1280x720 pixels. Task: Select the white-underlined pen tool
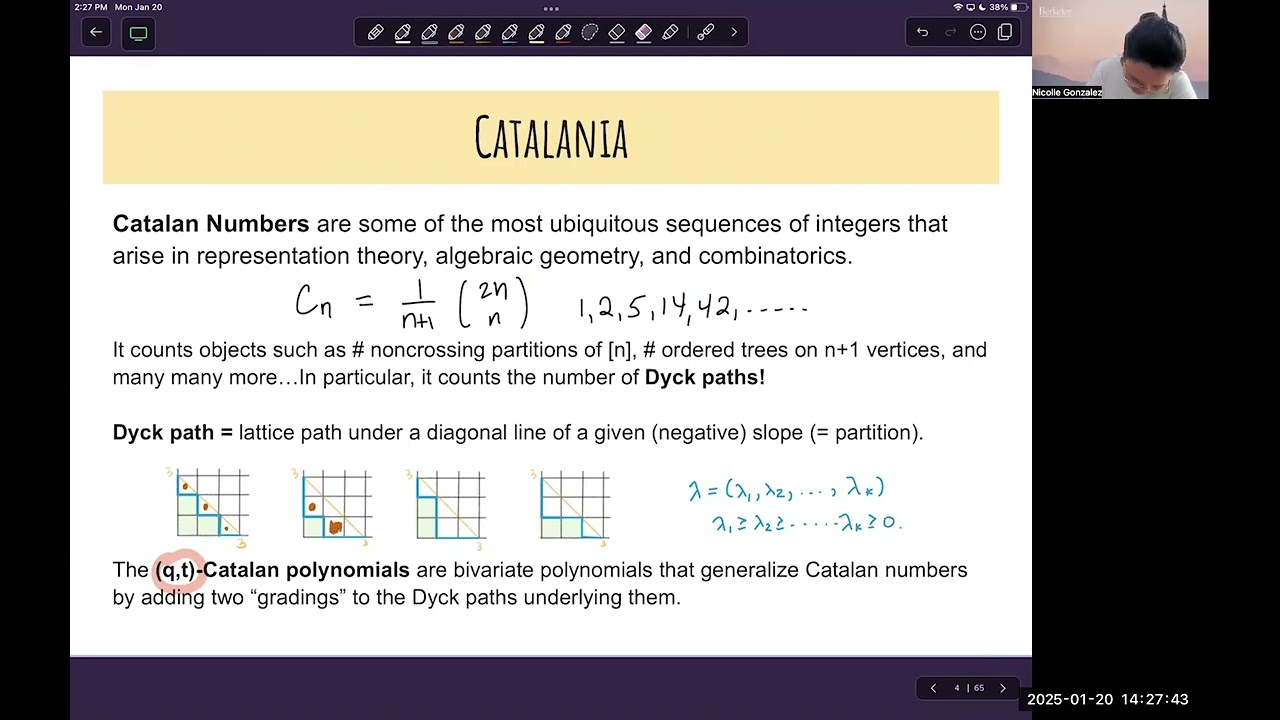click(402, 33)
